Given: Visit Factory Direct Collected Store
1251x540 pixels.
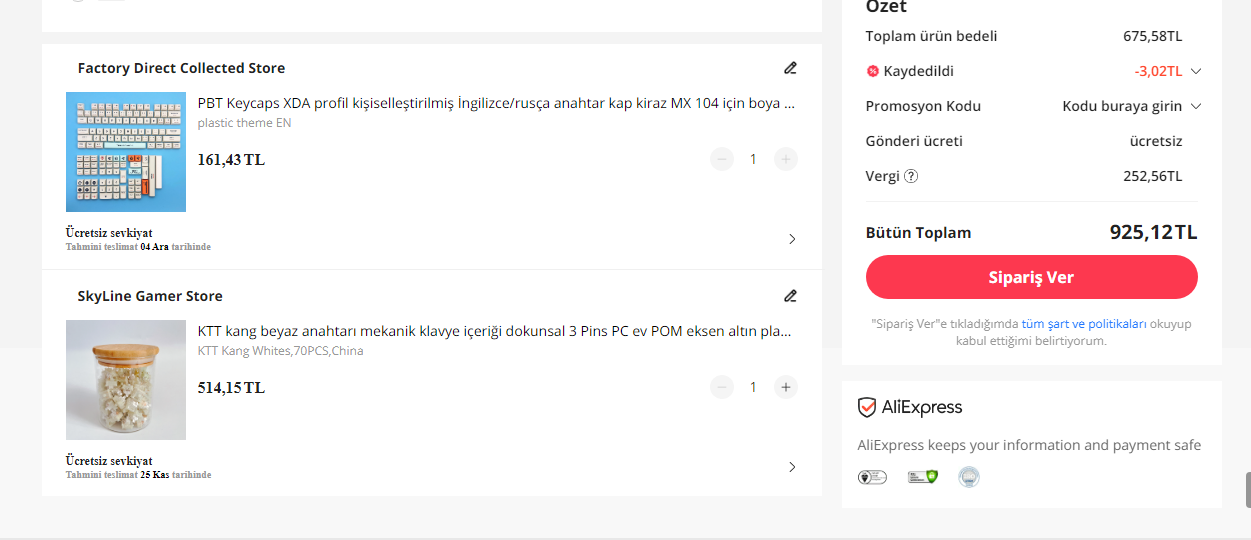Looking at the screenshot, I should click(181, 68).
